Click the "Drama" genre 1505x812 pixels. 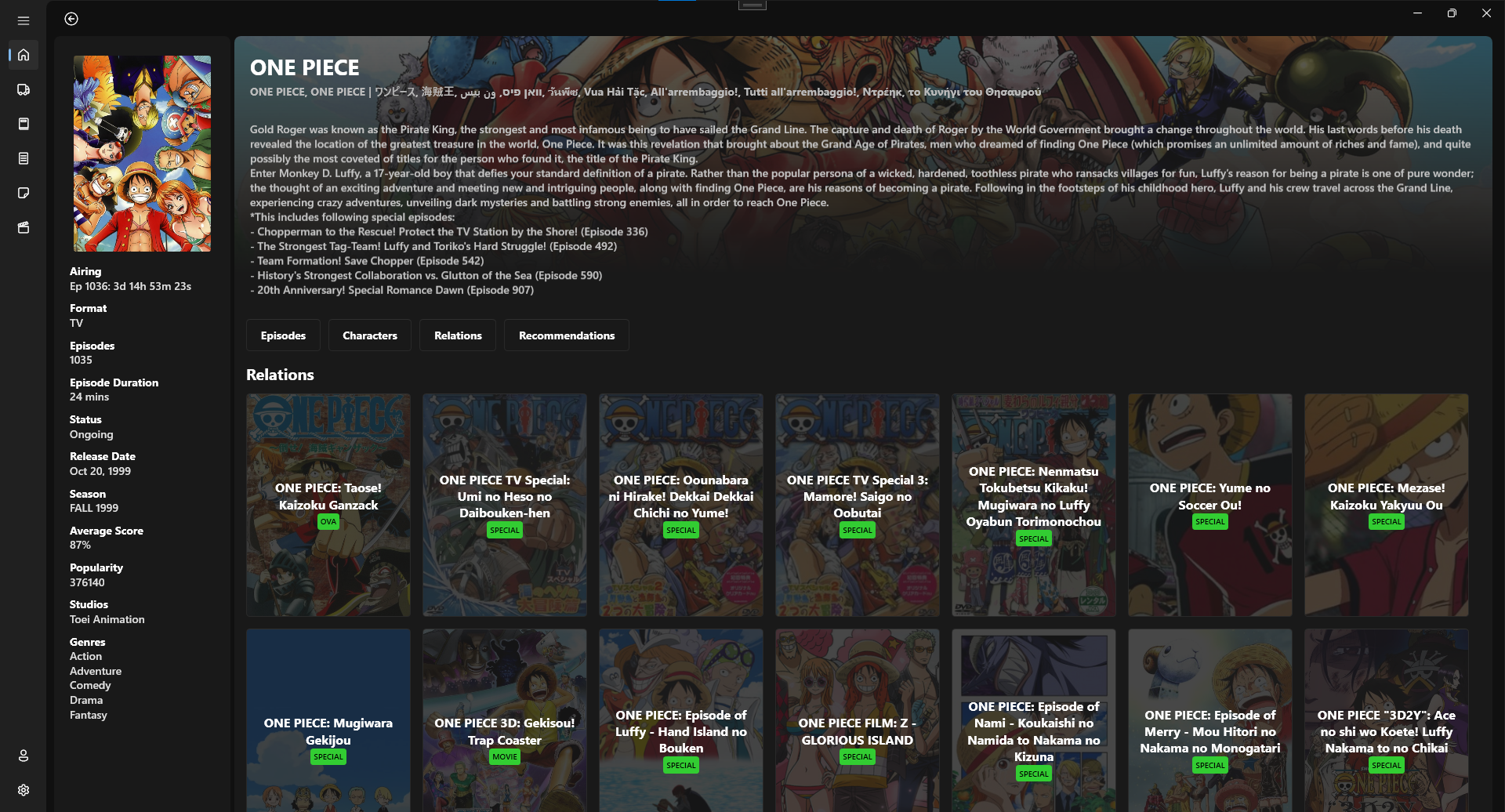coord(86,700)
